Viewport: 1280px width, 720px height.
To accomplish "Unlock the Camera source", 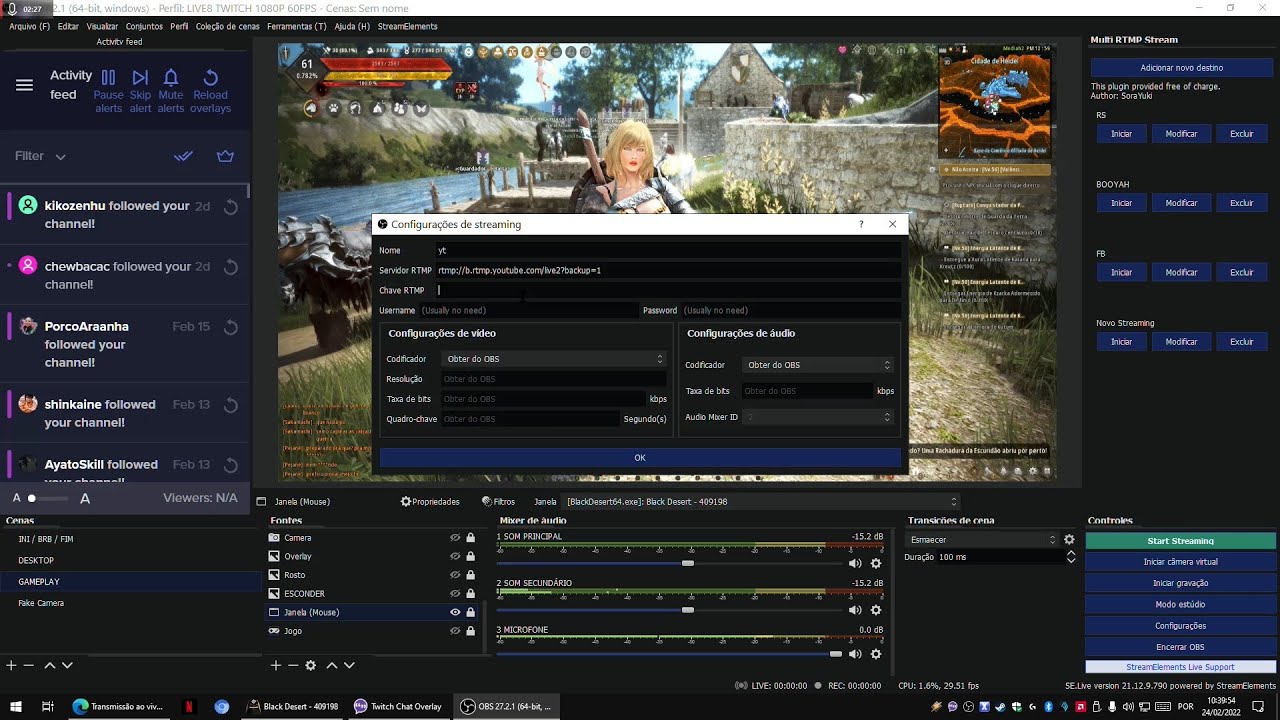I will click(x=470, y=538).
